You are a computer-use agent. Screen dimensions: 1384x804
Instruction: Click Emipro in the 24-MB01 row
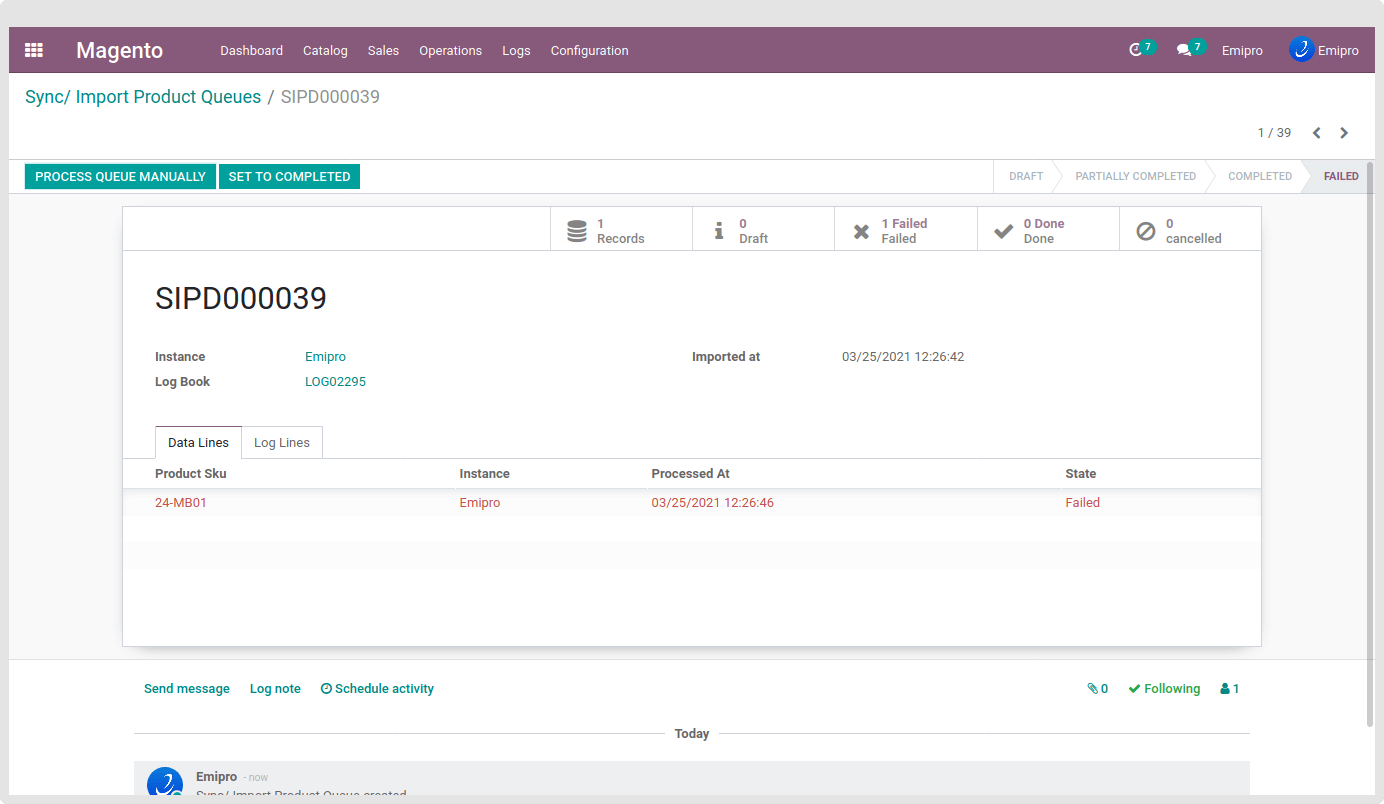pos(480,503)
